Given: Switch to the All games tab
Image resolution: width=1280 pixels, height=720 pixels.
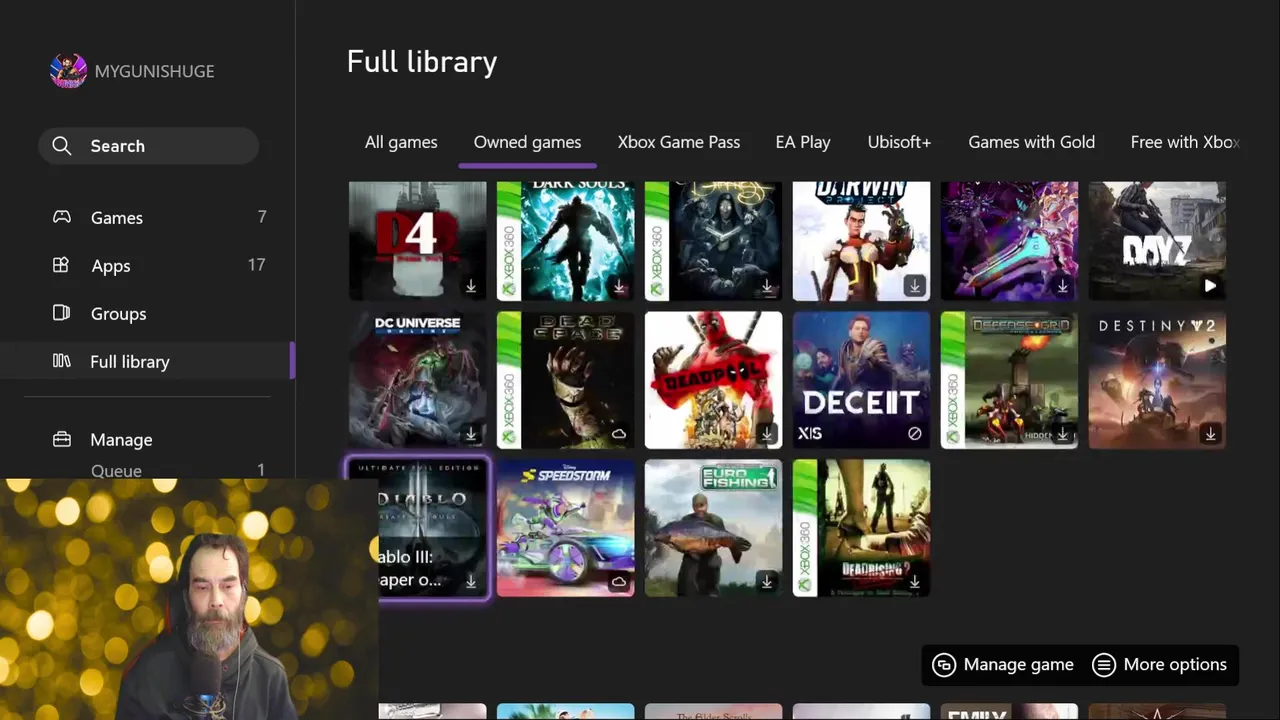Looking at the screenshot, I should 401,142.
